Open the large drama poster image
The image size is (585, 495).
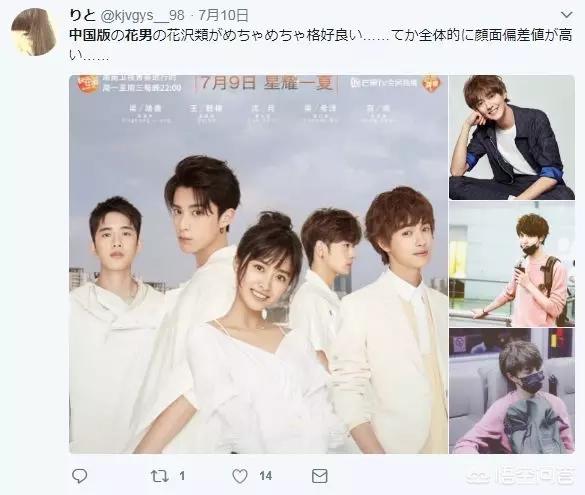pyautogui.click(x=259, y=264)
